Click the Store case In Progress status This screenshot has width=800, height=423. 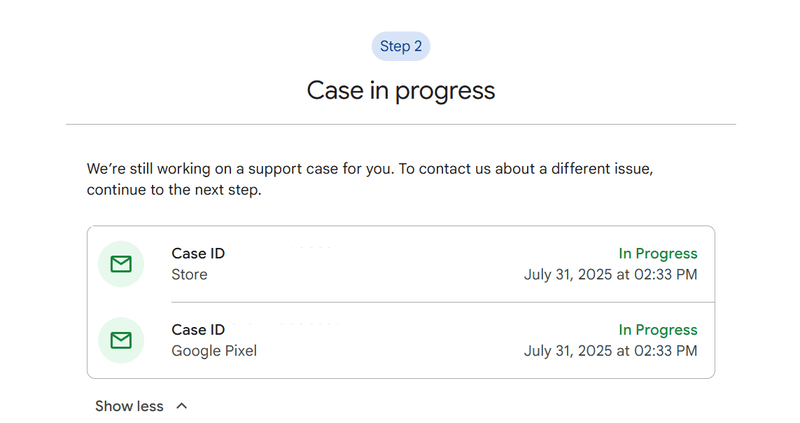657,254
